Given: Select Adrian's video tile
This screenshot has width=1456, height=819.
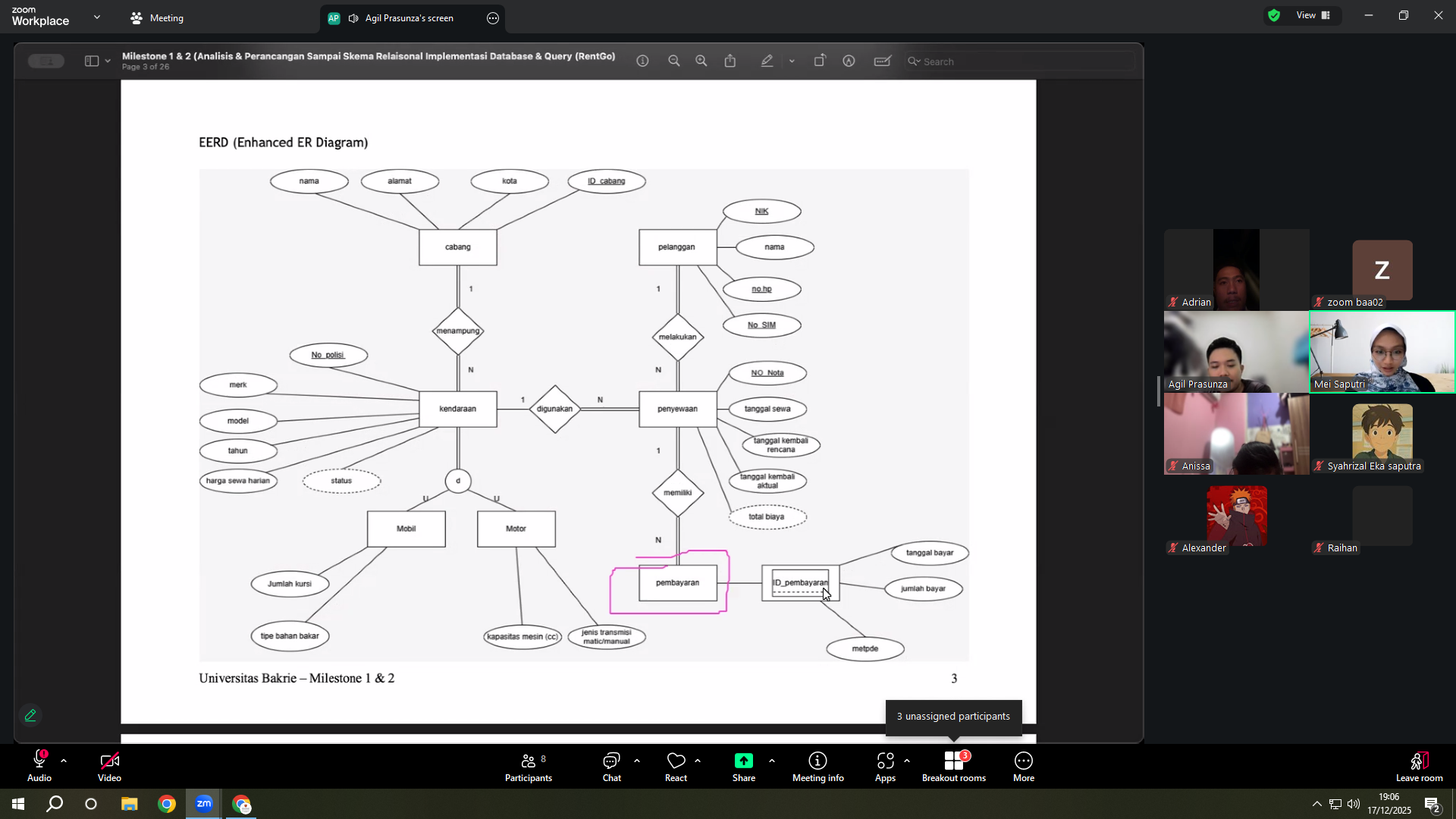Looking at the screenshot, I should pos(1236,269).
